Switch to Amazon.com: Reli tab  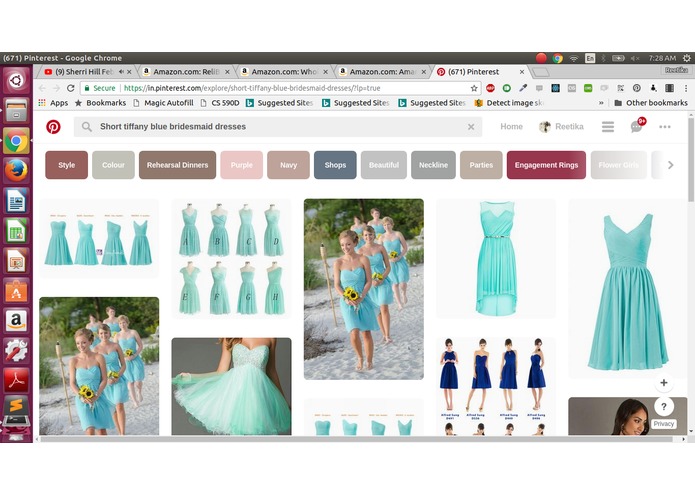point(186,72)
